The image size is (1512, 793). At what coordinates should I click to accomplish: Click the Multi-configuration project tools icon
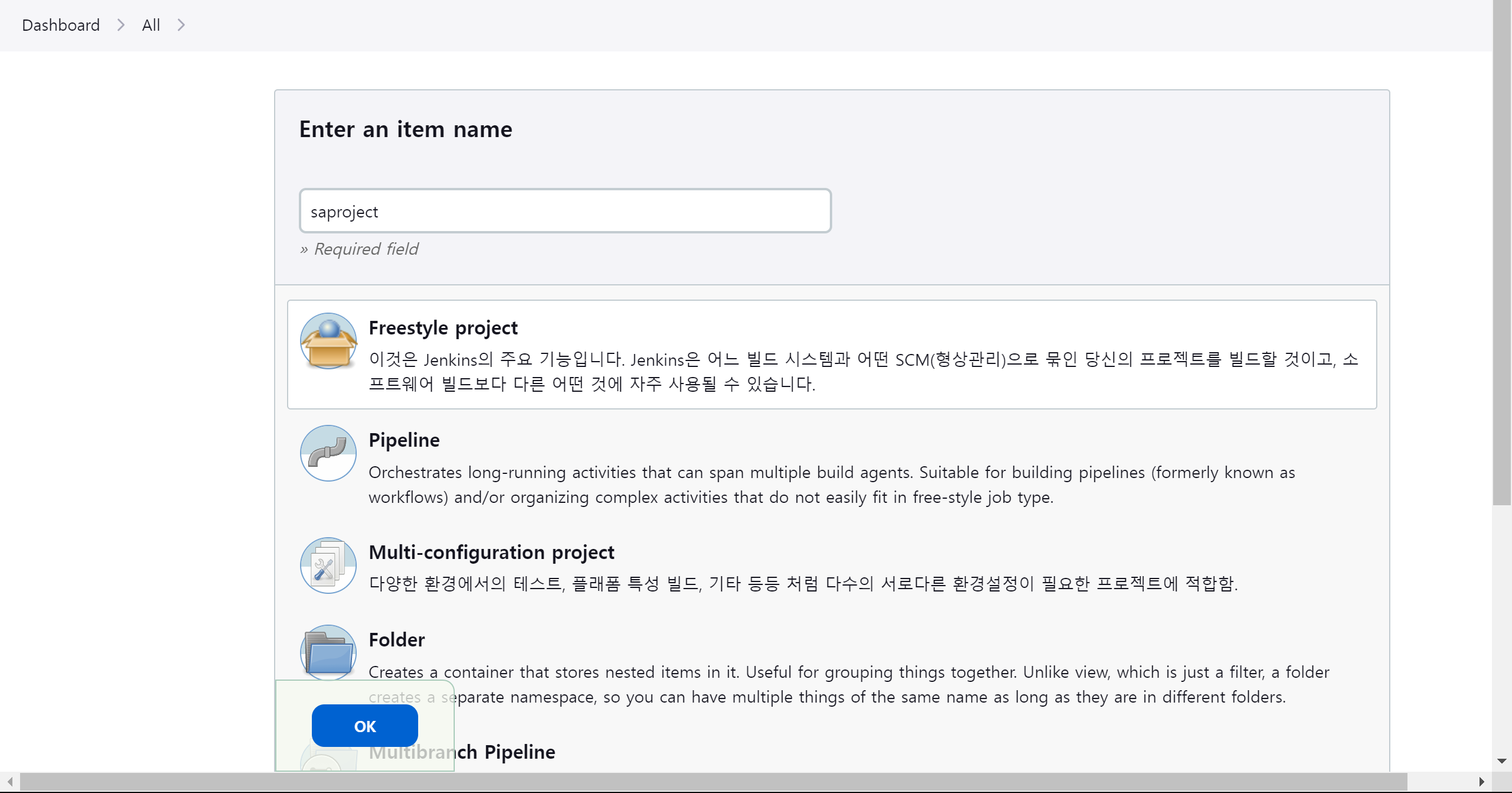328,565
